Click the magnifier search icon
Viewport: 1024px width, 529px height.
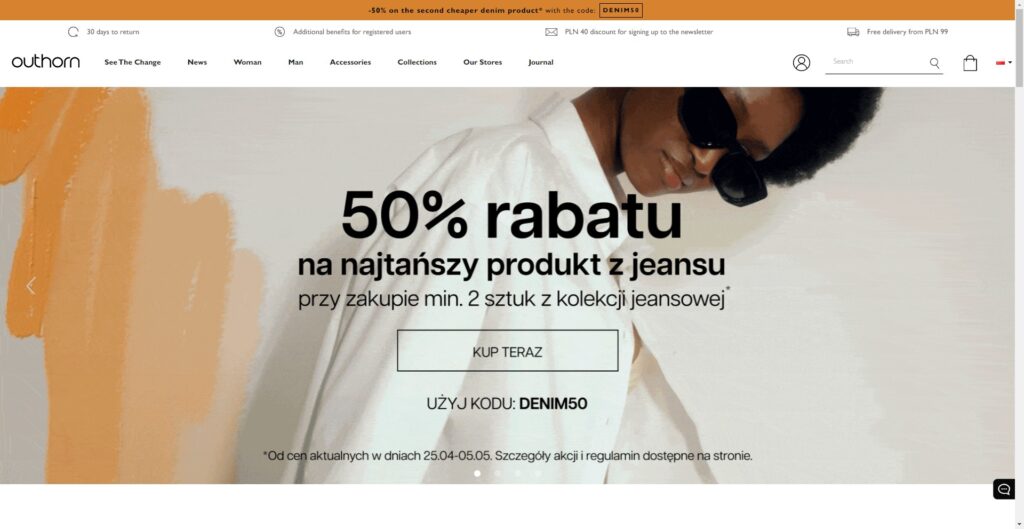click(935, 63)
